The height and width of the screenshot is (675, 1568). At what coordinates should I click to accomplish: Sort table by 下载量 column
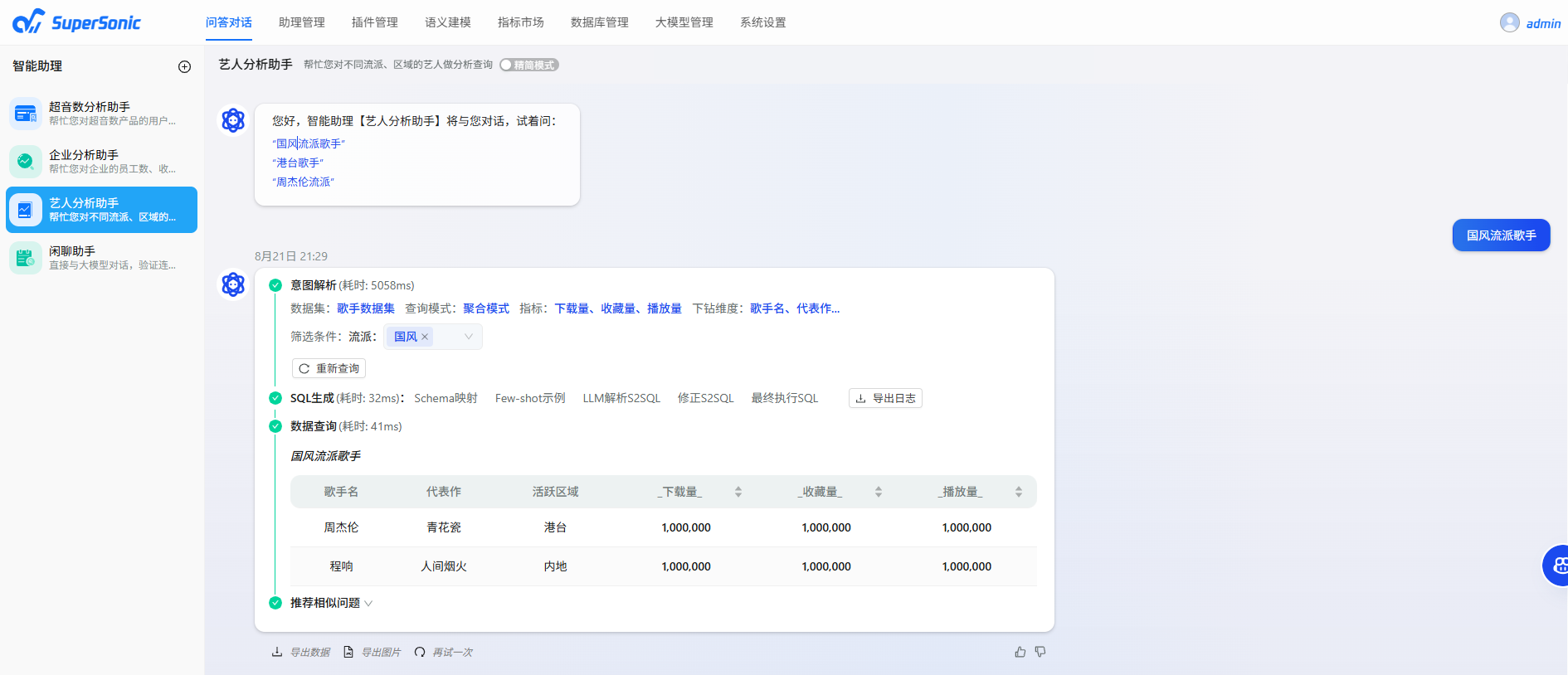738,492
